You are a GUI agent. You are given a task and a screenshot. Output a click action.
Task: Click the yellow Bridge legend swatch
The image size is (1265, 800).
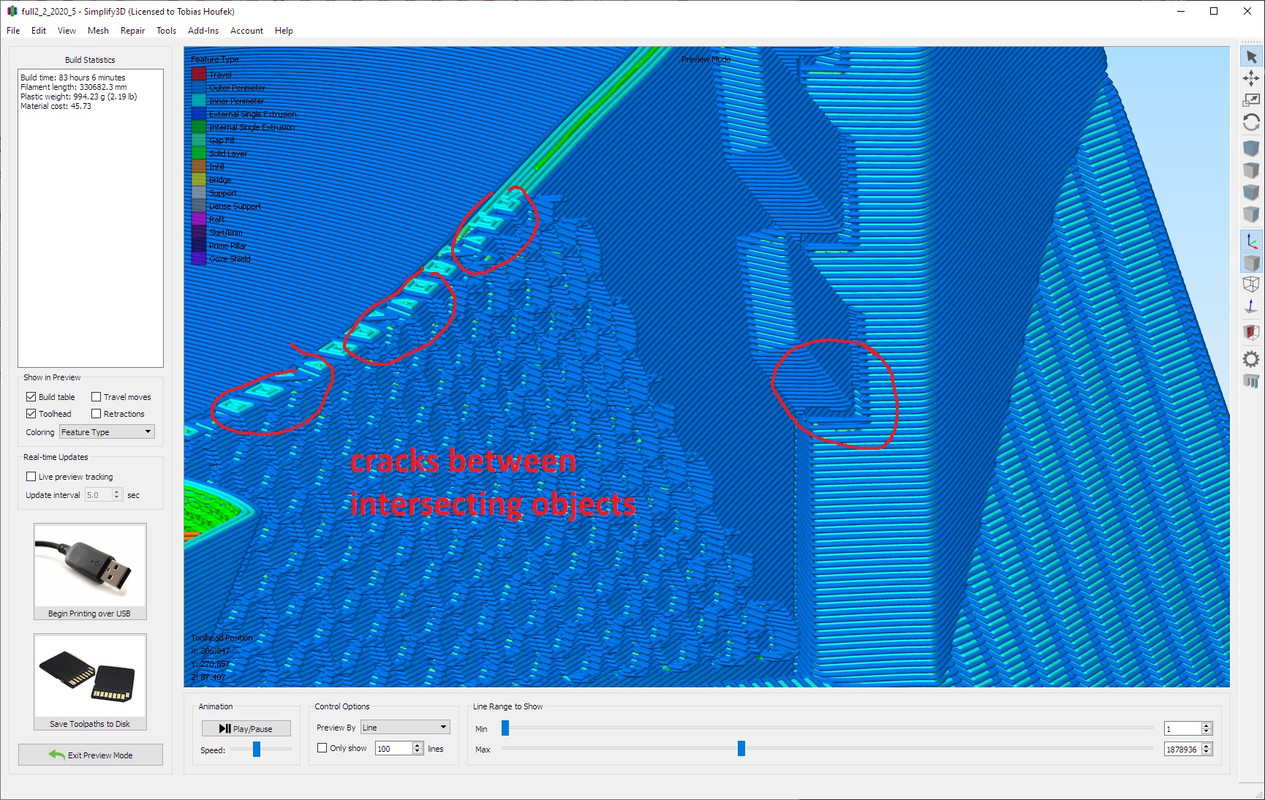pyautogui.click(x=198, y=180)
